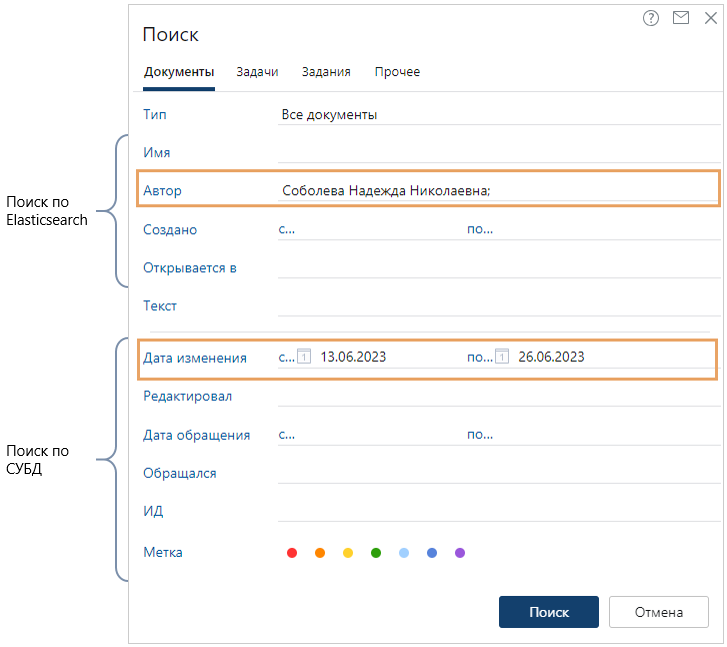This screenshot has height=647, width=727.
Task: Click the Дата обращения 'по...' end link
Action: [479, 435]
